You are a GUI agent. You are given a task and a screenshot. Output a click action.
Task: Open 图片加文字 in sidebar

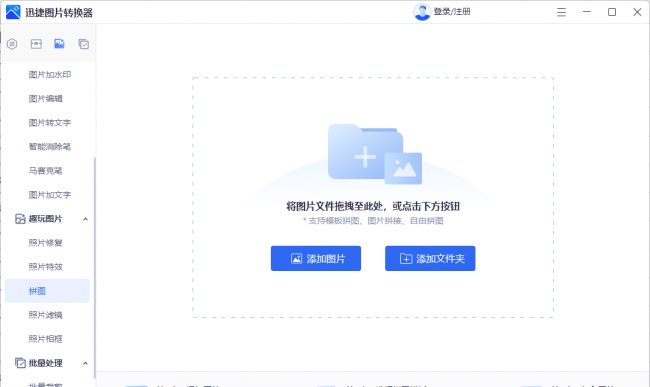[50, 195]
